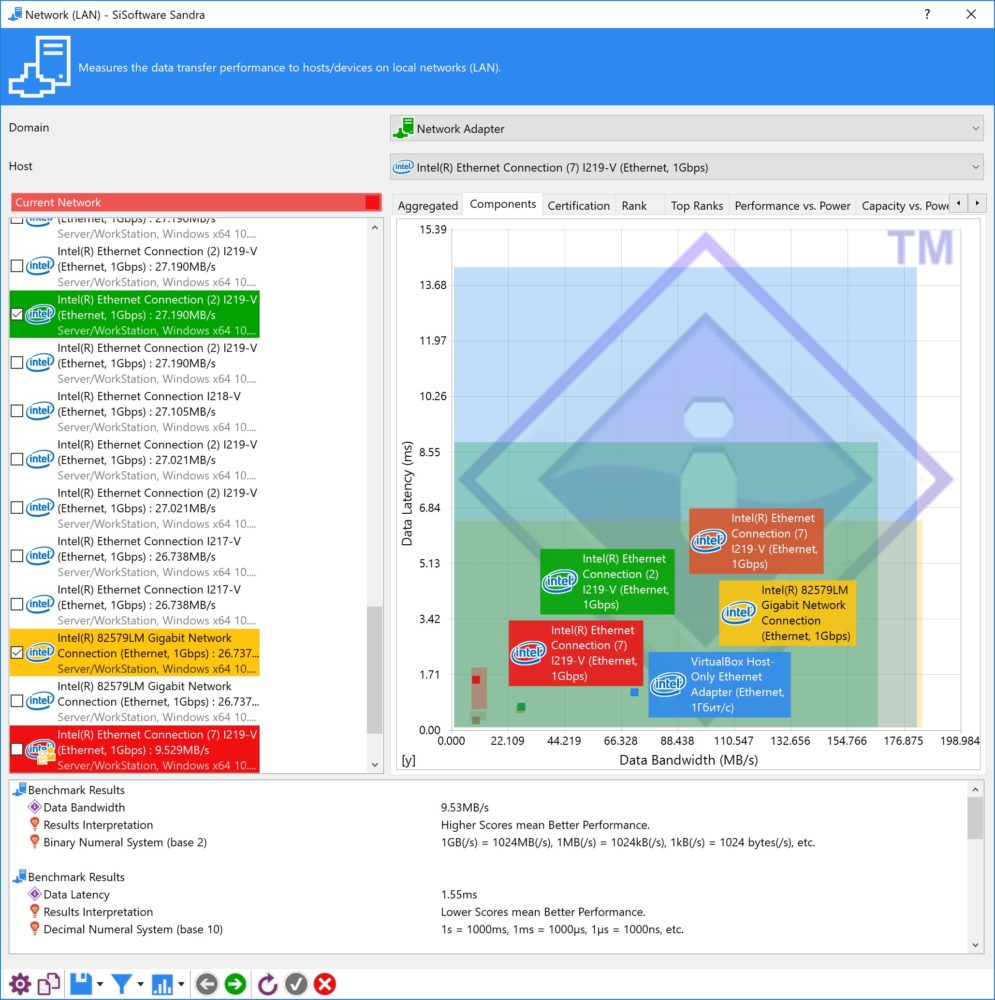Click Intel logo in green chart label
995x1000 pixels.
click(x=559, y=581)
